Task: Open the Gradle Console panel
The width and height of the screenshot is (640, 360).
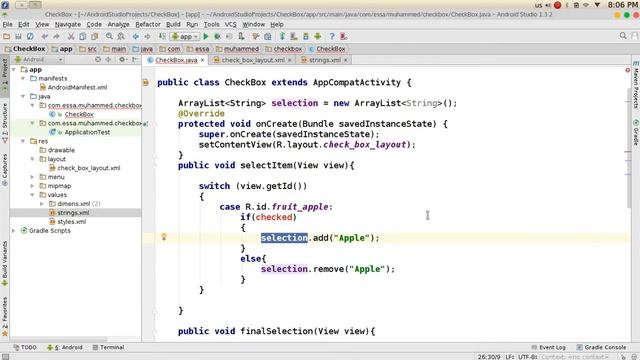Action: [x=601, y=347]
